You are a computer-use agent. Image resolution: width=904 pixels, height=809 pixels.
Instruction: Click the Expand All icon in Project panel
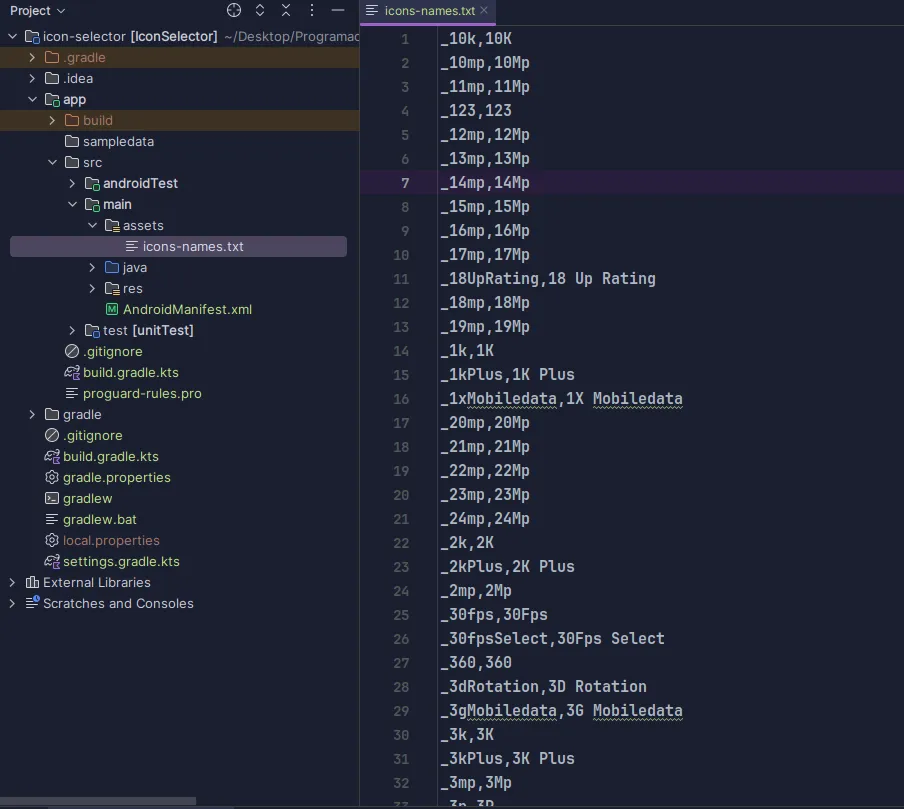[261, 10]
